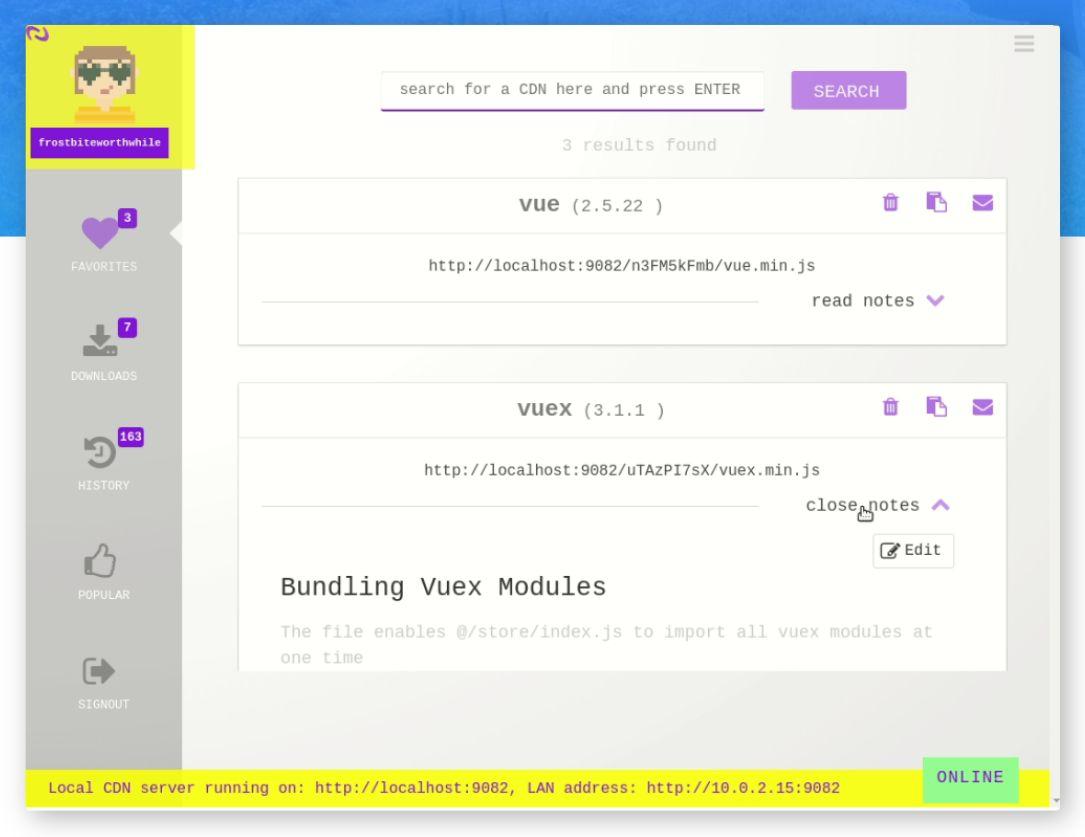Click the note text about store/index.js
The width and height of the screenshot is (1085, 837).
[606, 645]
